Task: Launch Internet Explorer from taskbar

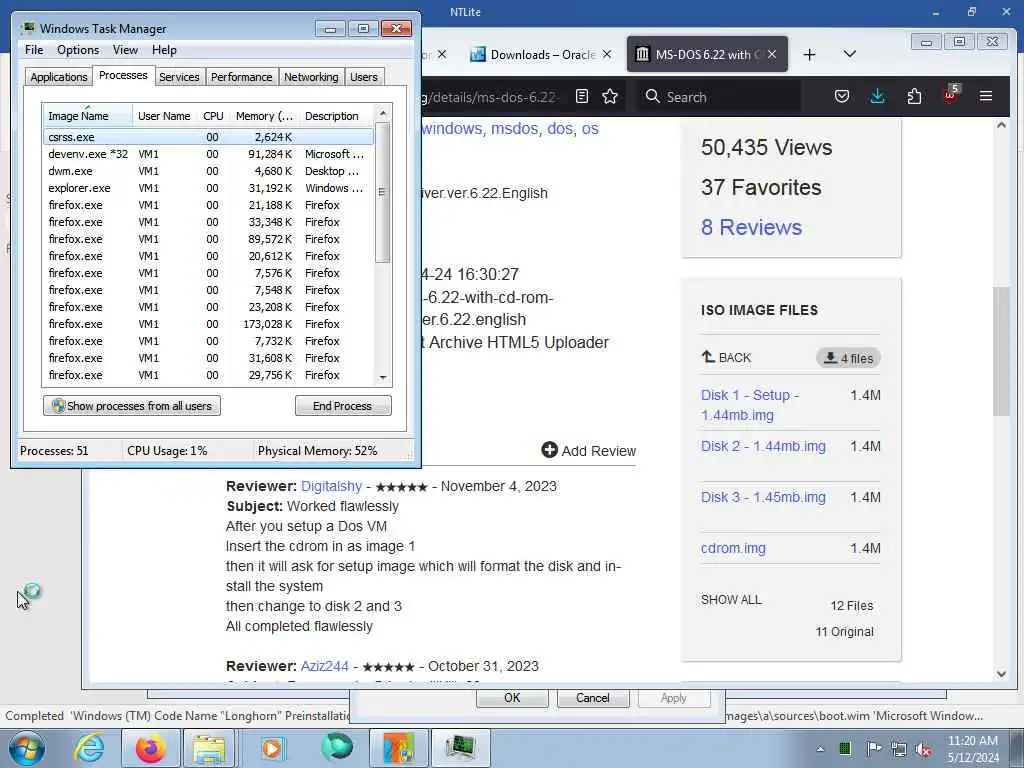Action: coord(89,748)
